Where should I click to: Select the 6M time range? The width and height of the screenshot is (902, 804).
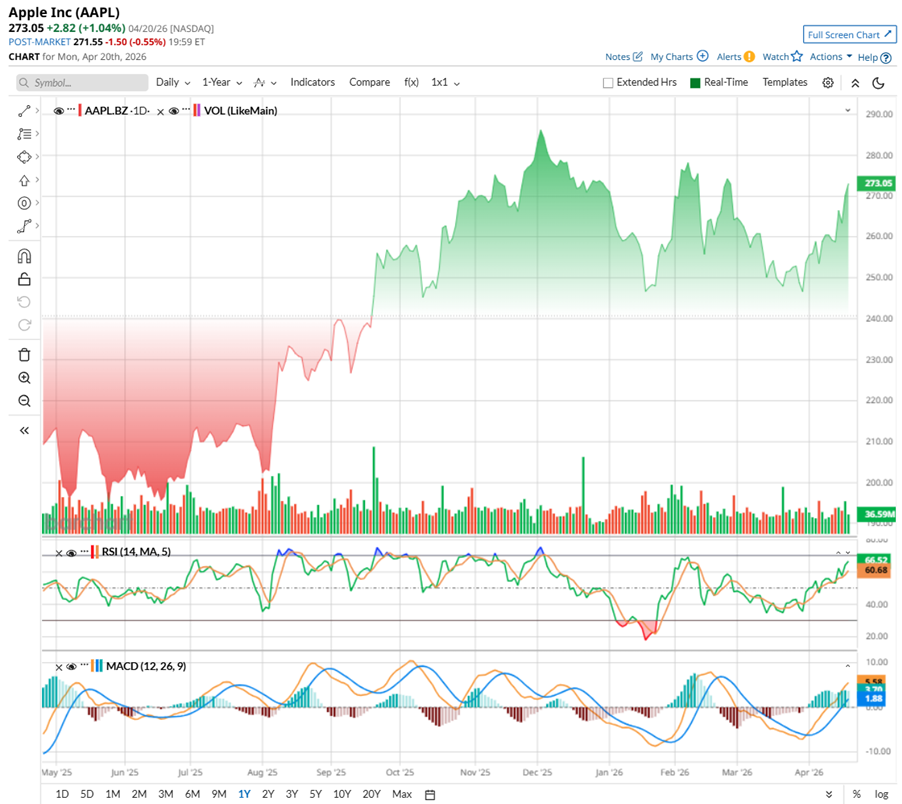coord(192,794)
